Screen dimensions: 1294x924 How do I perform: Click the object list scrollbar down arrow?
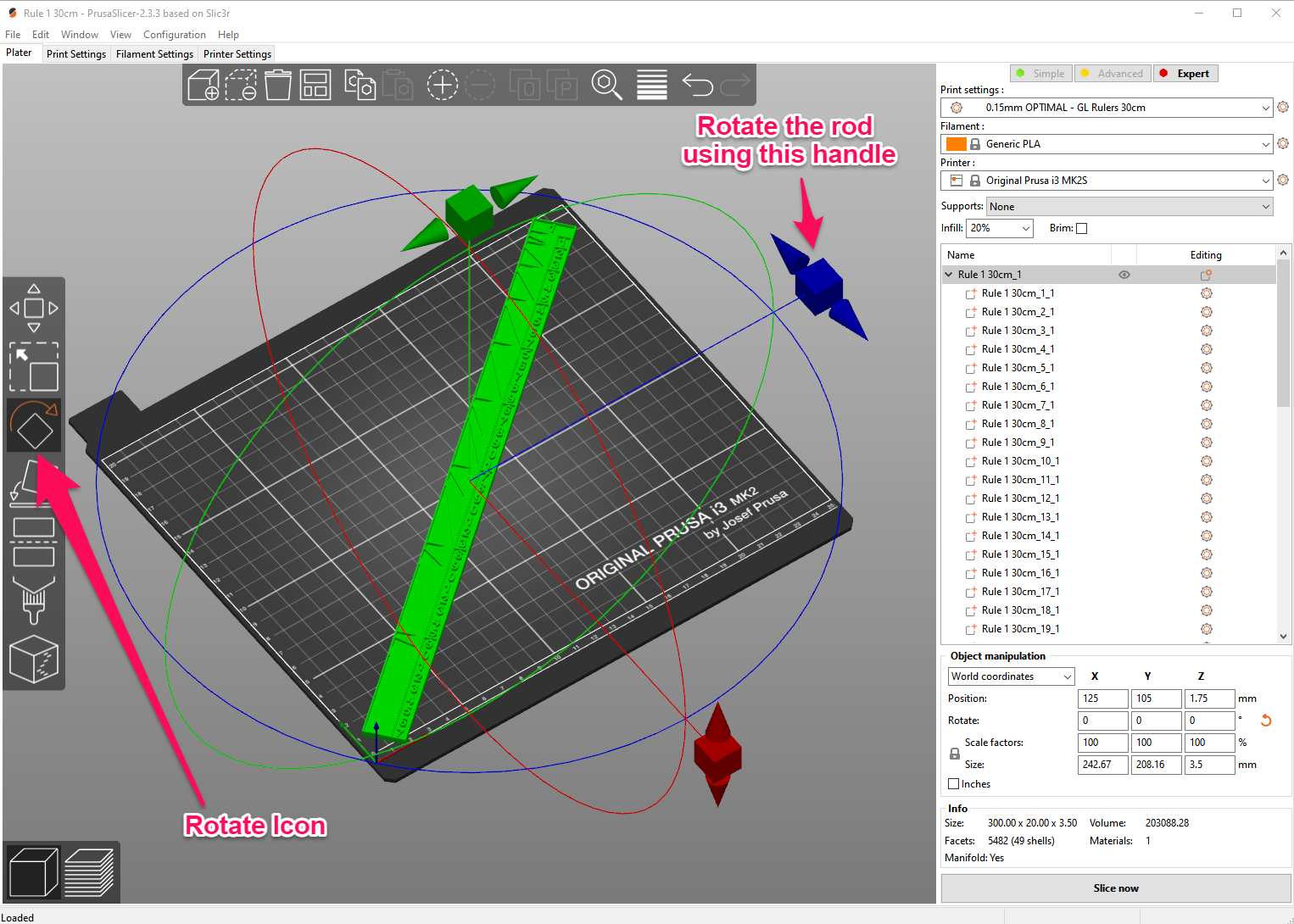coord(1283,637)
